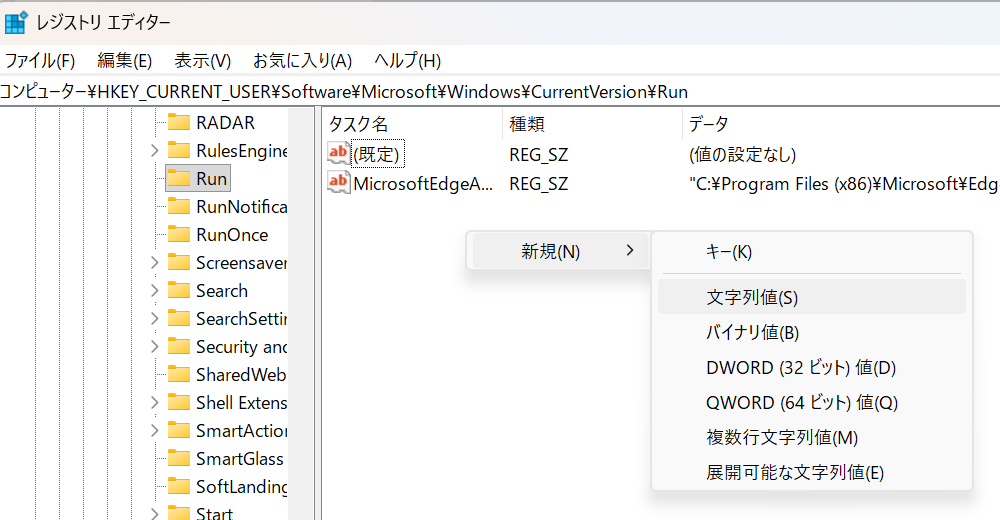Select the RunOnce key label

point(232,234)
